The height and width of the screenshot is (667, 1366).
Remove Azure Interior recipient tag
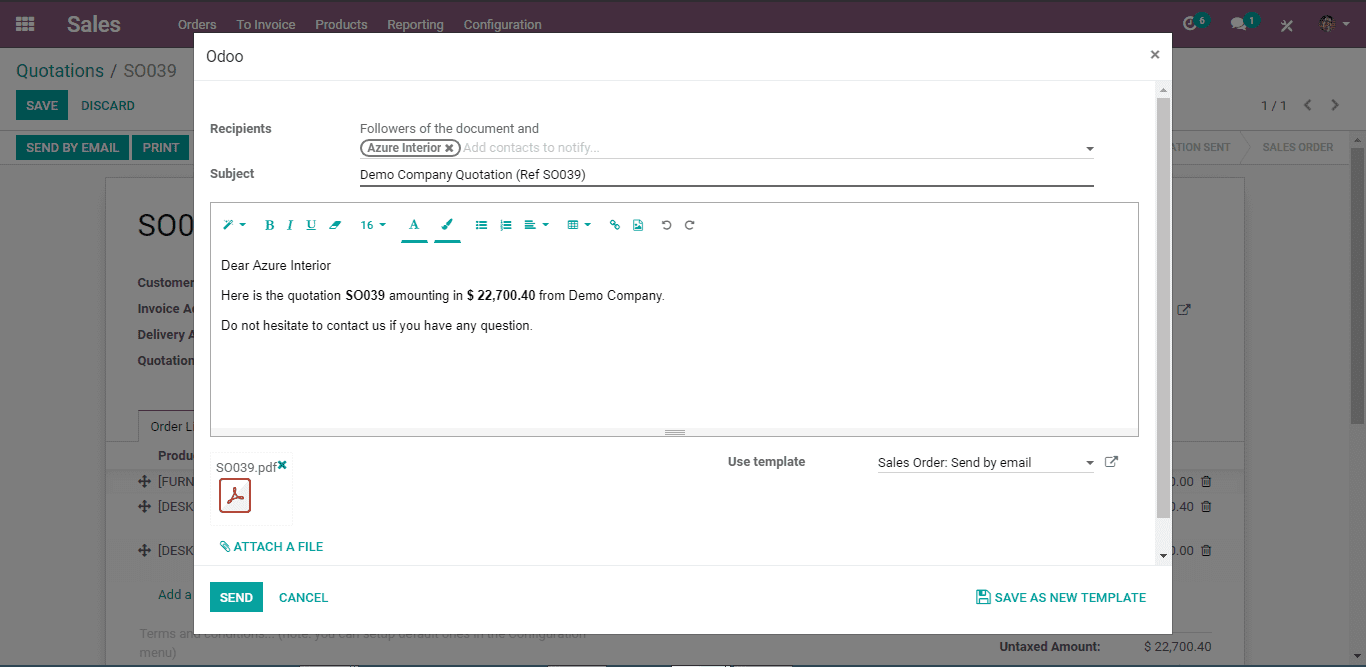coord(449,148)
